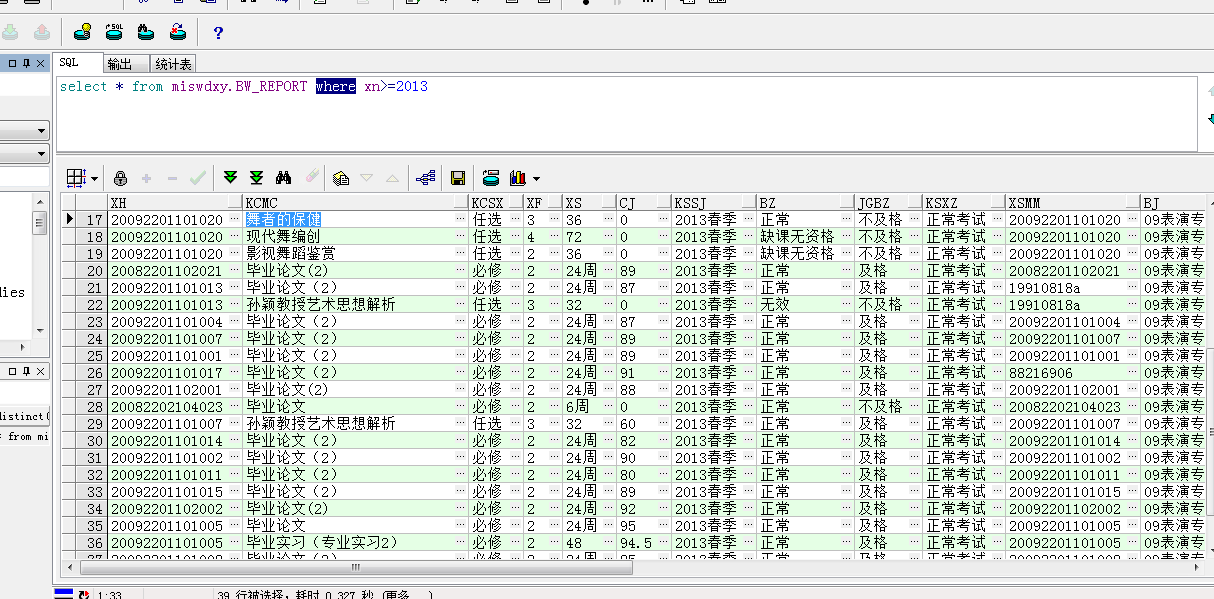Close the lower left docked panel
The width and height of the screenshot is (1214, 599).
click(41, 371)
